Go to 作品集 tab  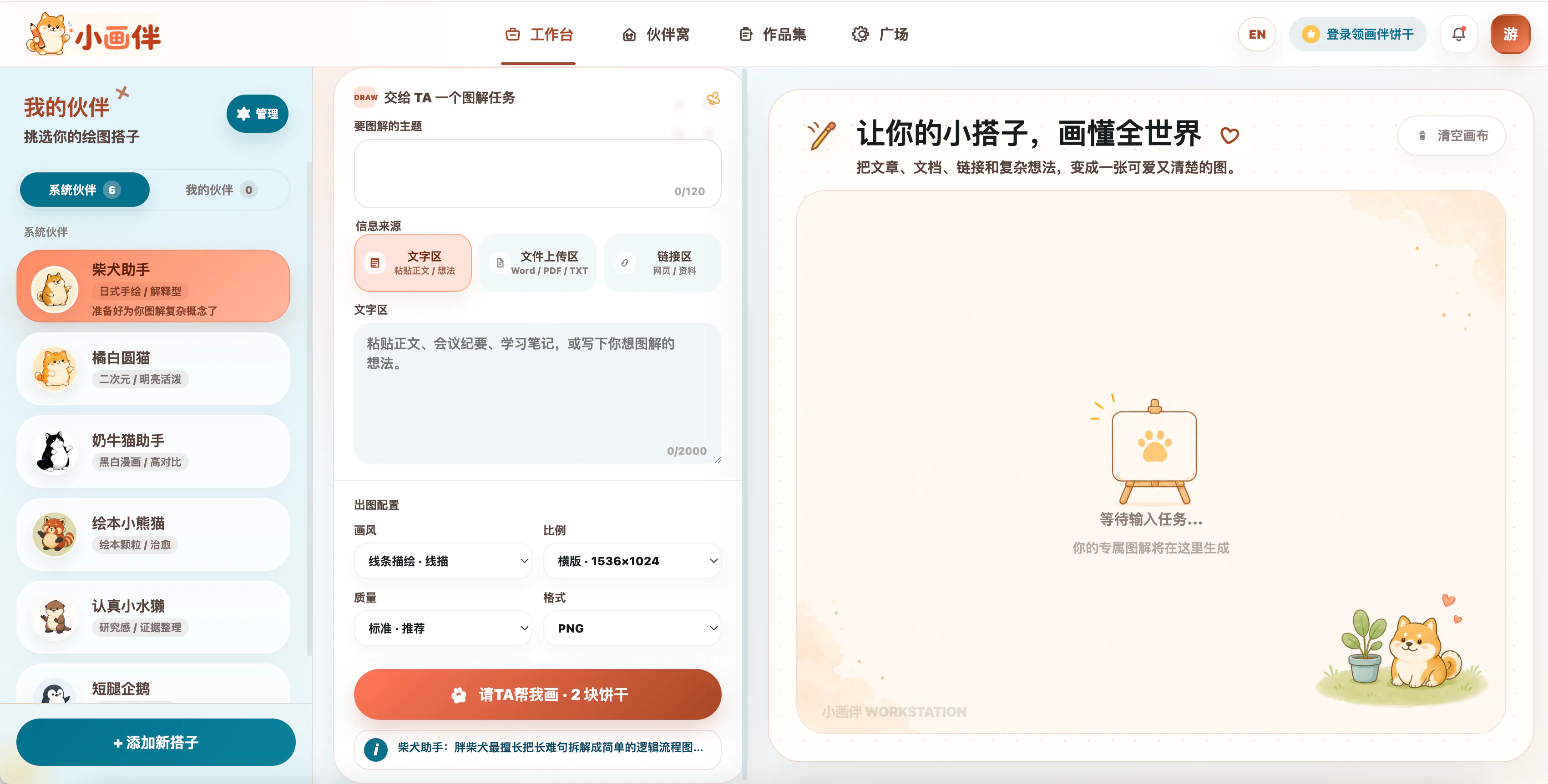772,34
